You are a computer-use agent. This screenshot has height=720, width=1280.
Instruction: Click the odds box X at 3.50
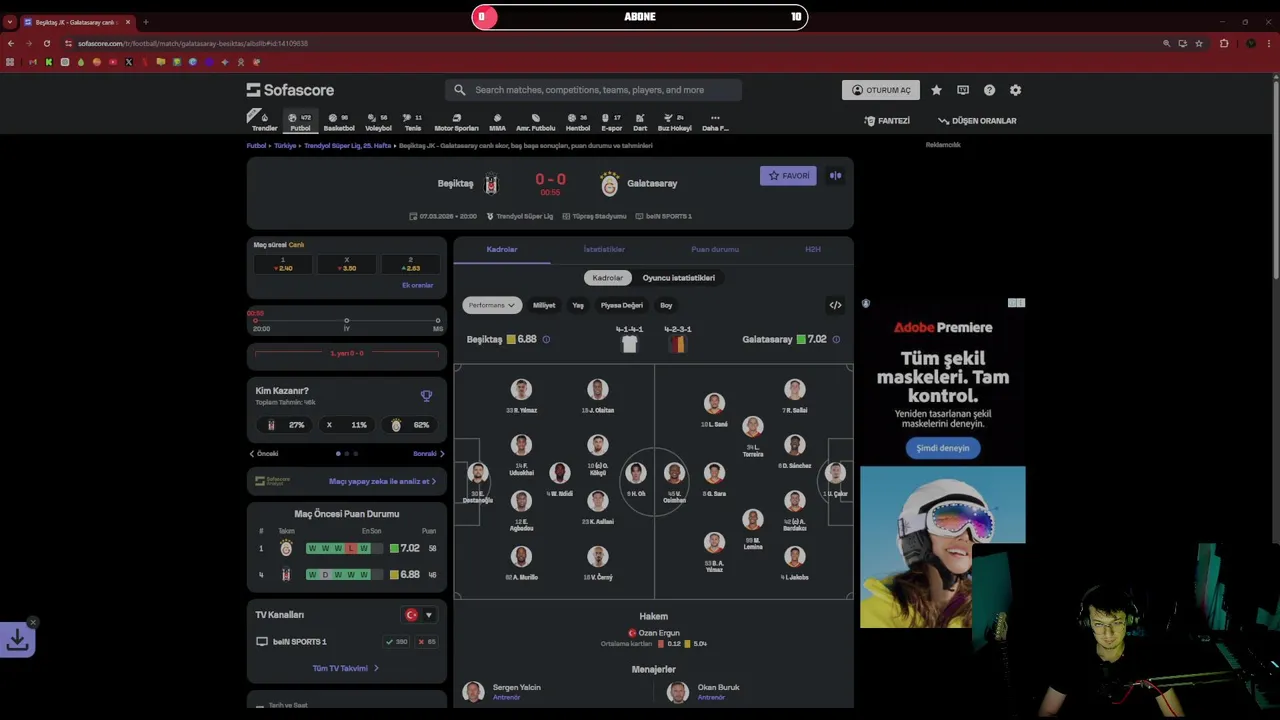[347, 264]
